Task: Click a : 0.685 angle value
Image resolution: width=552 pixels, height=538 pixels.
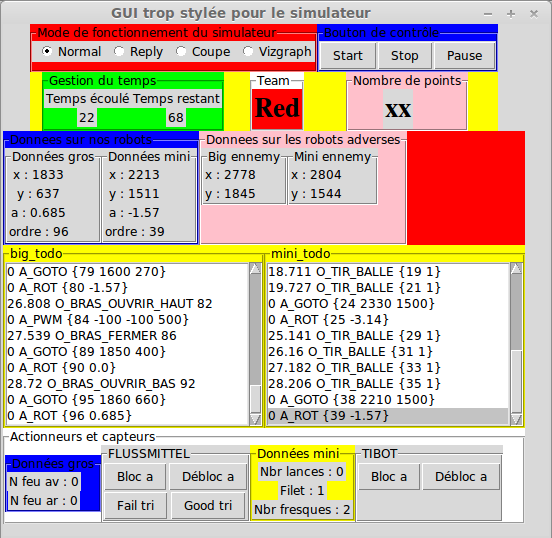Action: [38, 213]
